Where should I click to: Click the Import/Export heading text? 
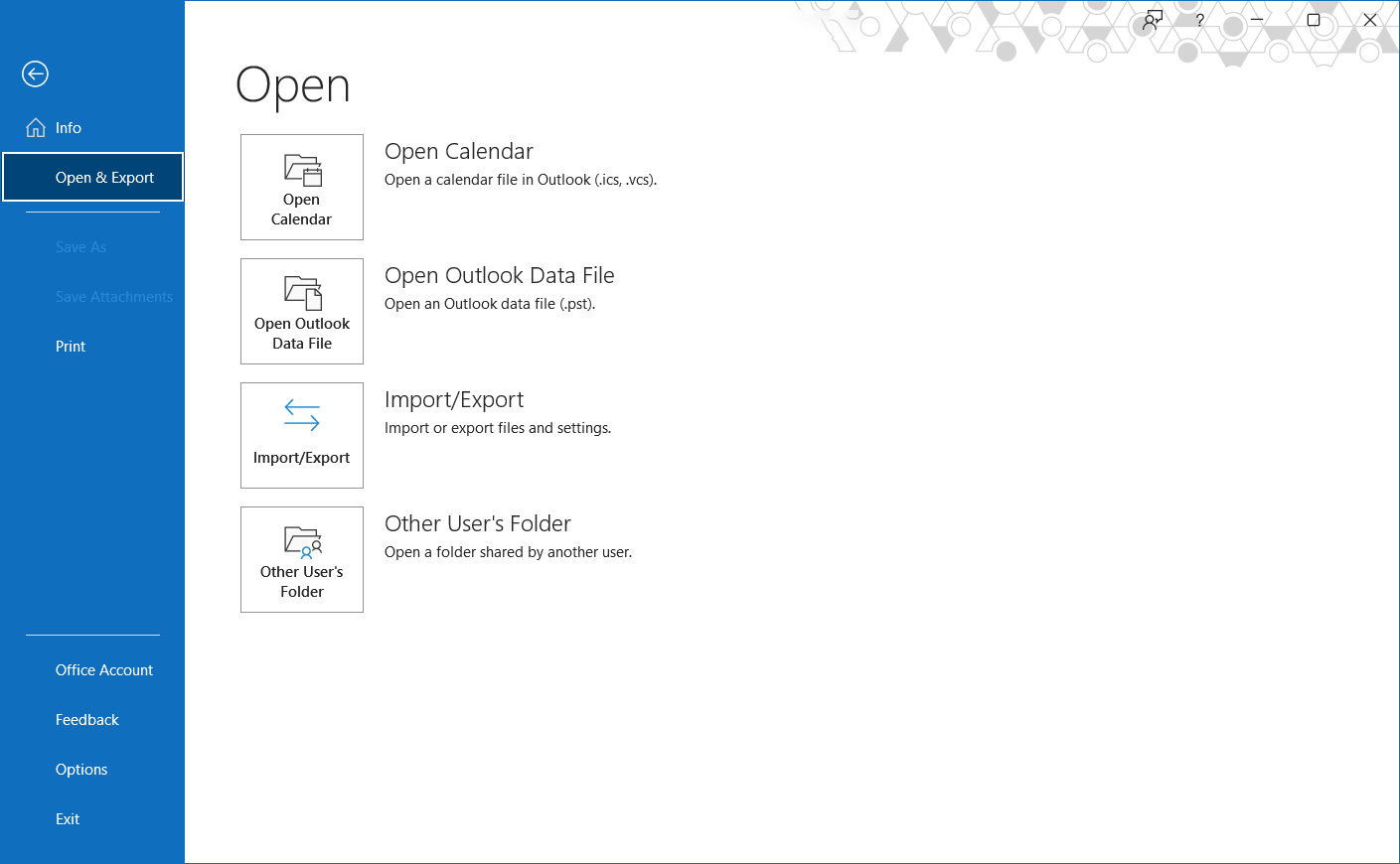tap(454, 399)
